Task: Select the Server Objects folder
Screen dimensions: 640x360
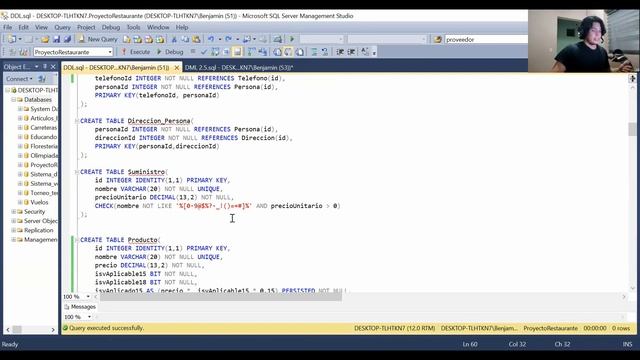Action: pyautogui.click(x=40, y=221)
